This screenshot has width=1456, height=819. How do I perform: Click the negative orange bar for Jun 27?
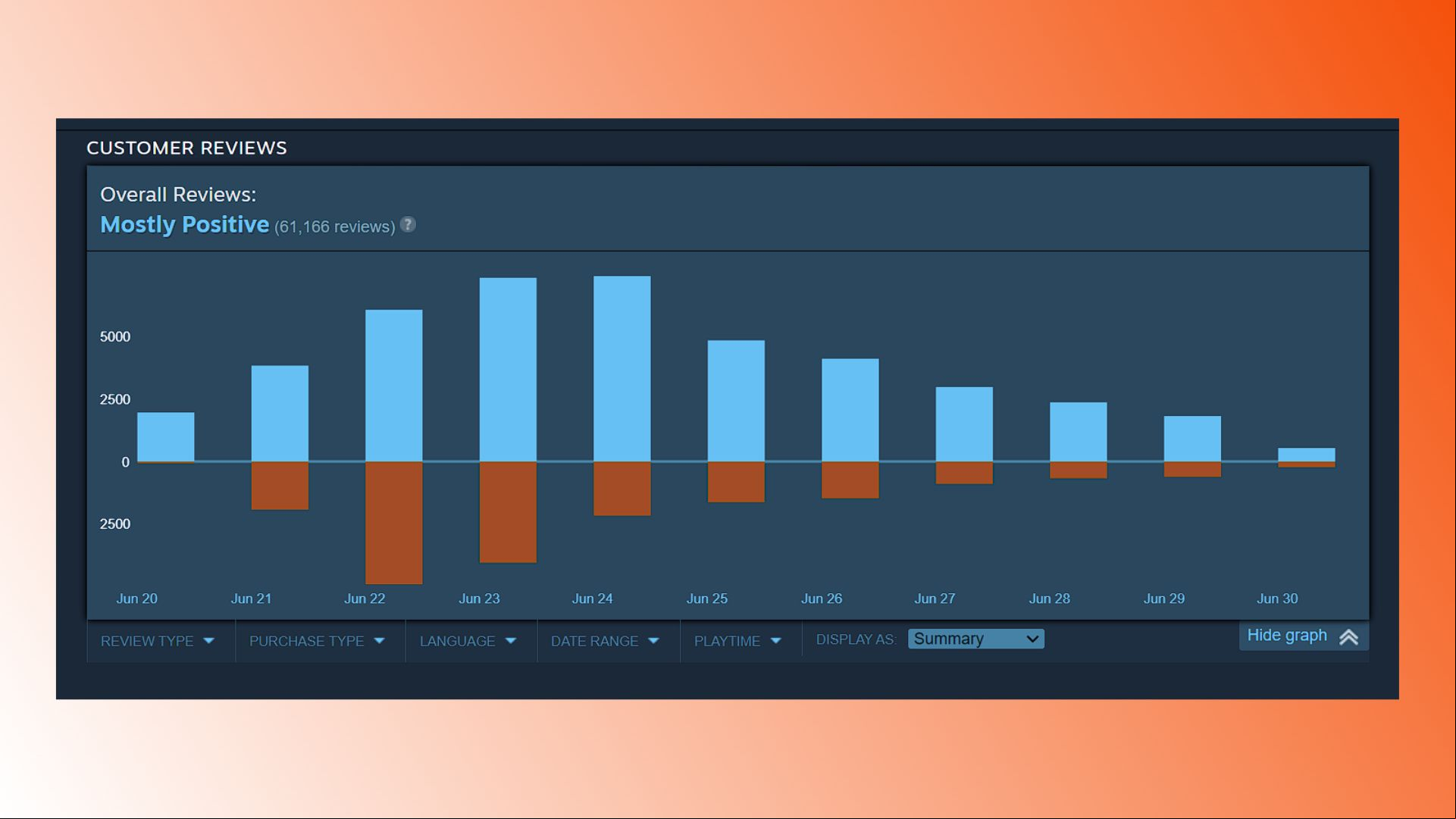tap(964, 473)
